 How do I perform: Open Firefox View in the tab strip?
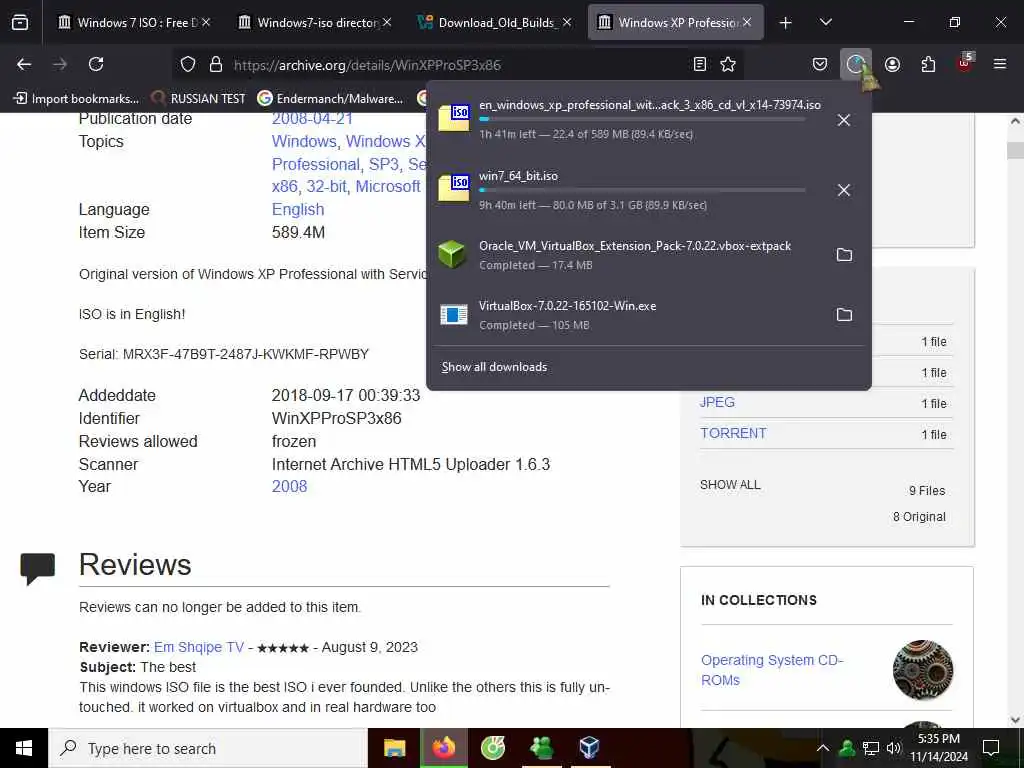20,22
